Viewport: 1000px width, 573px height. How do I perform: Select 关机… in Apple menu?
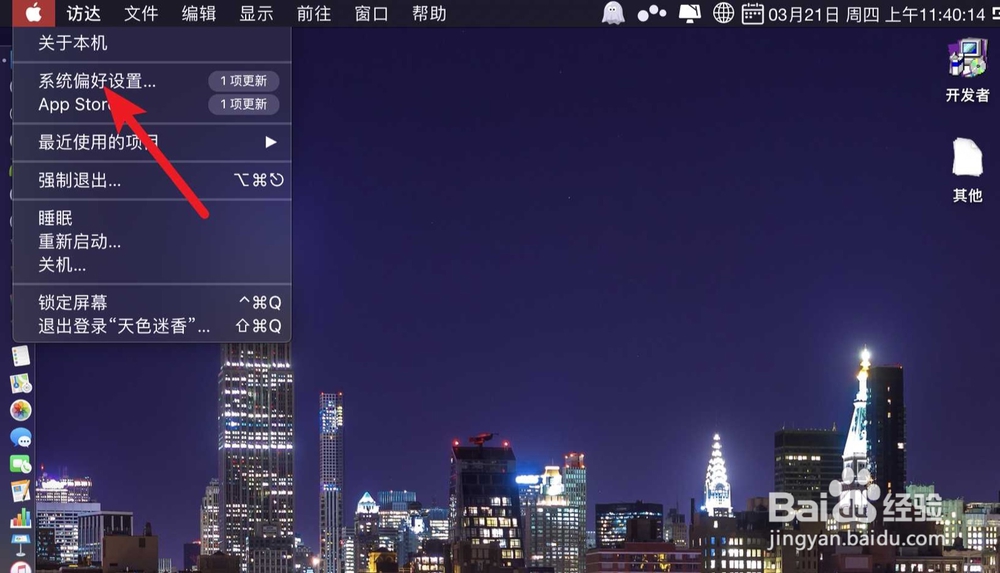[152, 265]
